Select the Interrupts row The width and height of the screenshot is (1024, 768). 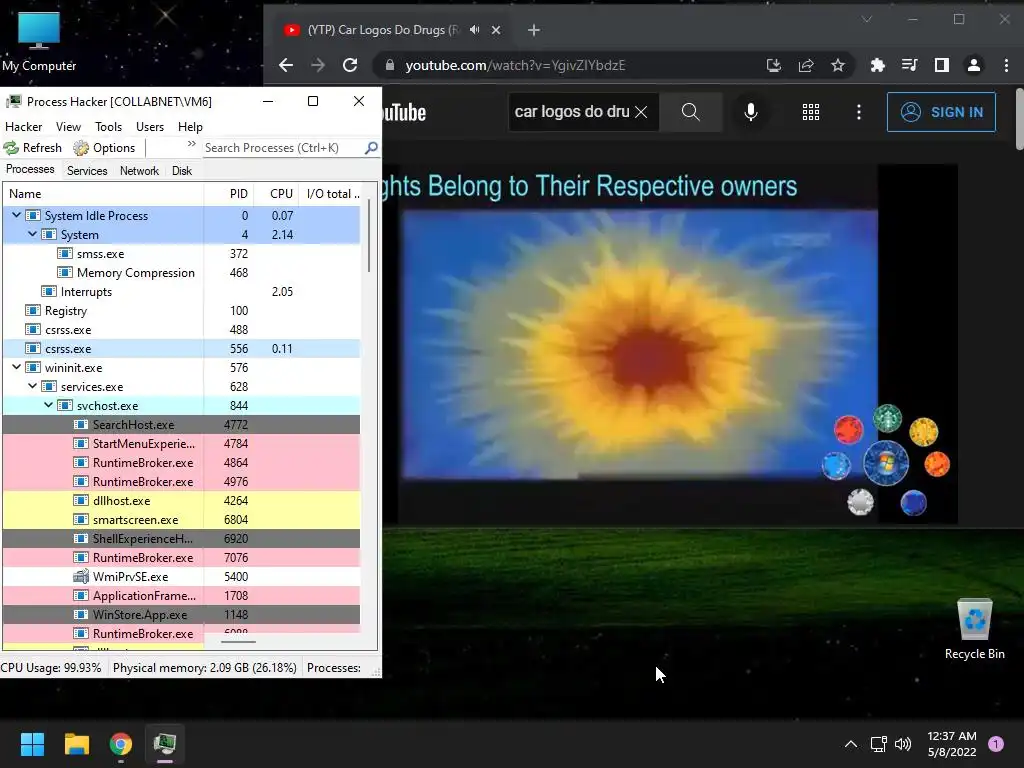click(x=182, y=291)
